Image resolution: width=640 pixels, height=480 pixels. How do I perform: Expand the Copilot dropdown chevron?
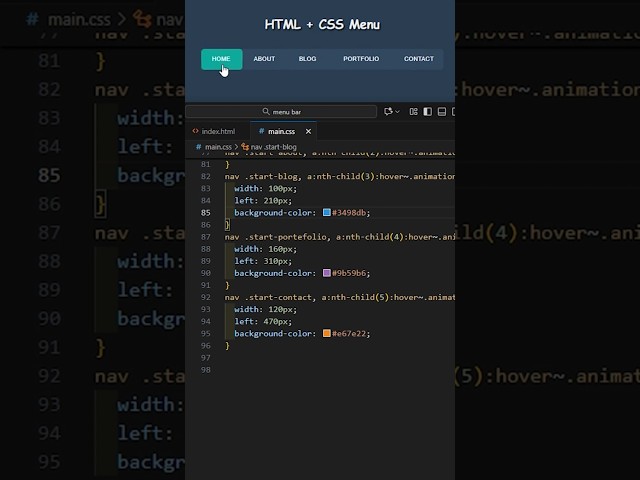click(x=398, y=111)
